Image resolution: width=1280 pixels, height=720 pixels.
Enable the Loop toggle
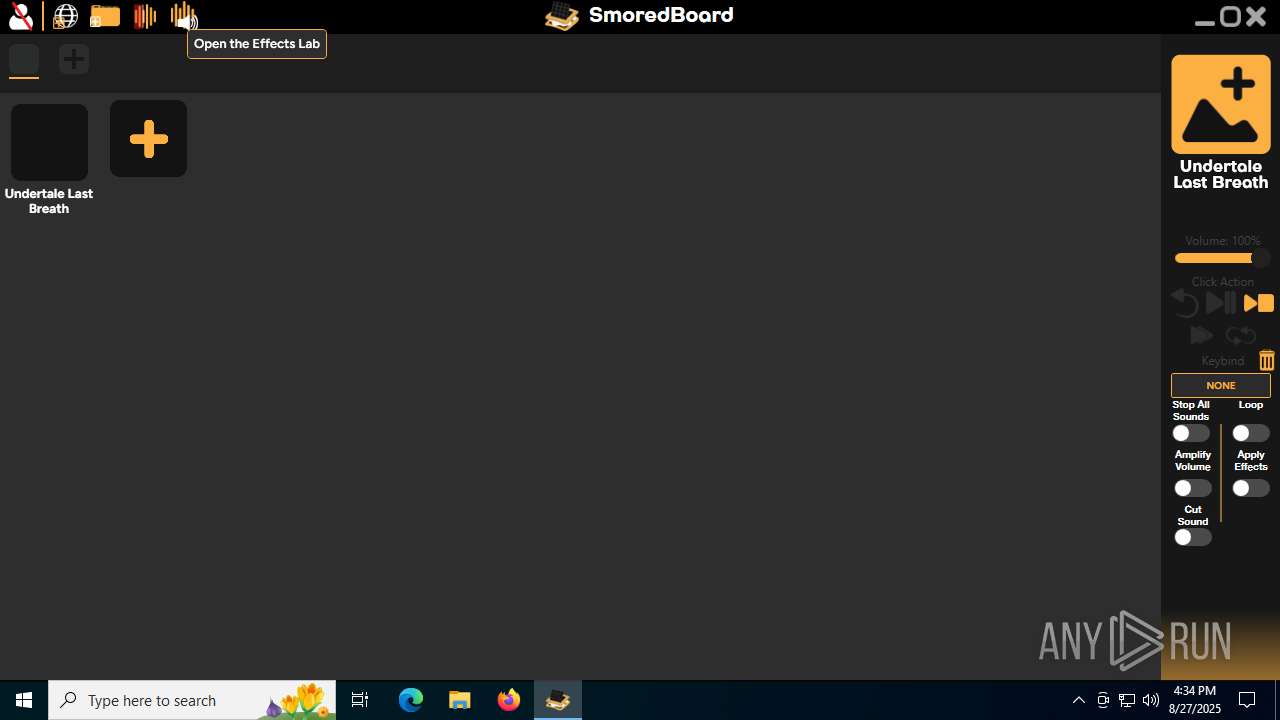1251,433
